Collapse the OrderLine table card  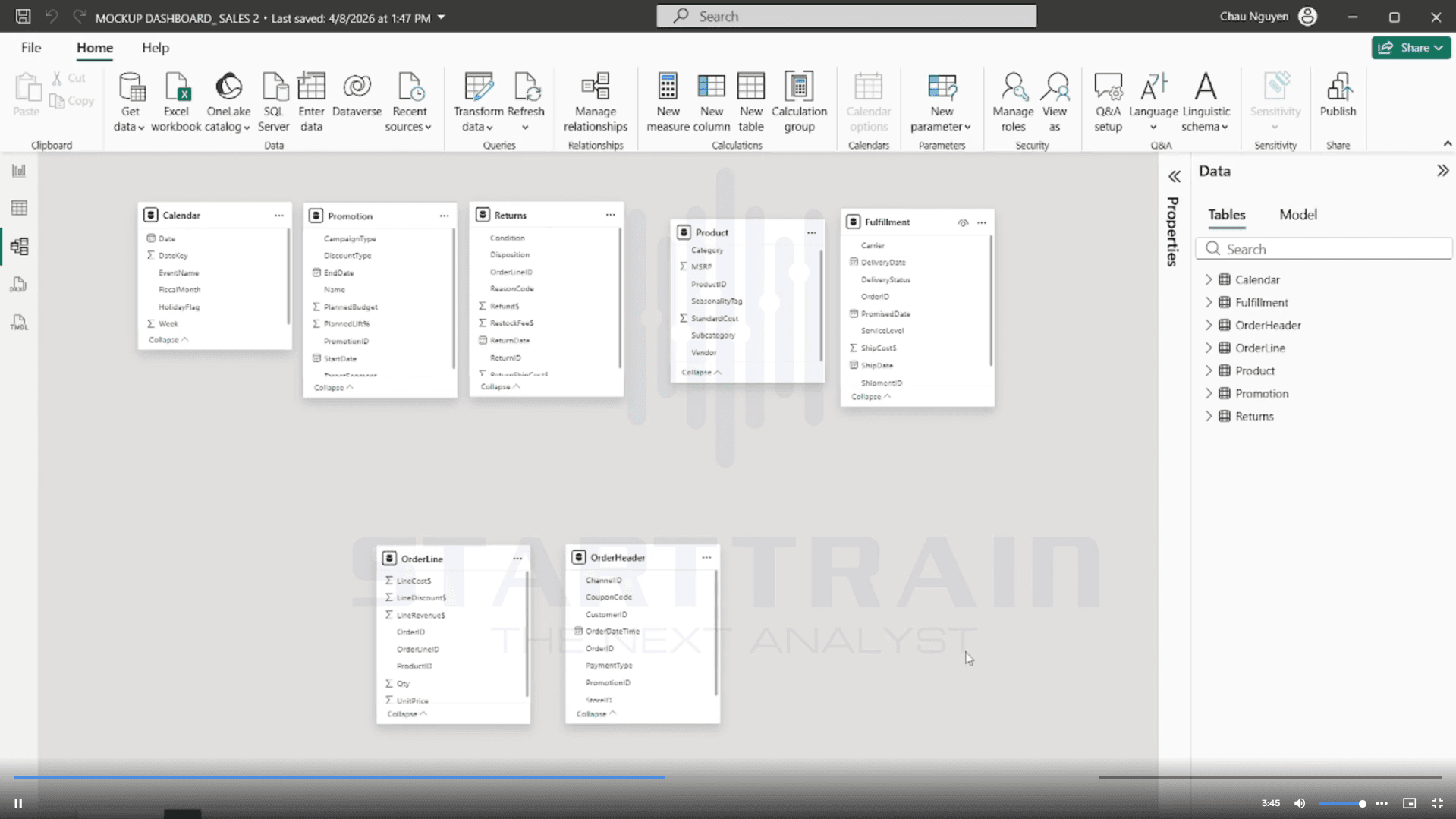[x=407, y=713]
